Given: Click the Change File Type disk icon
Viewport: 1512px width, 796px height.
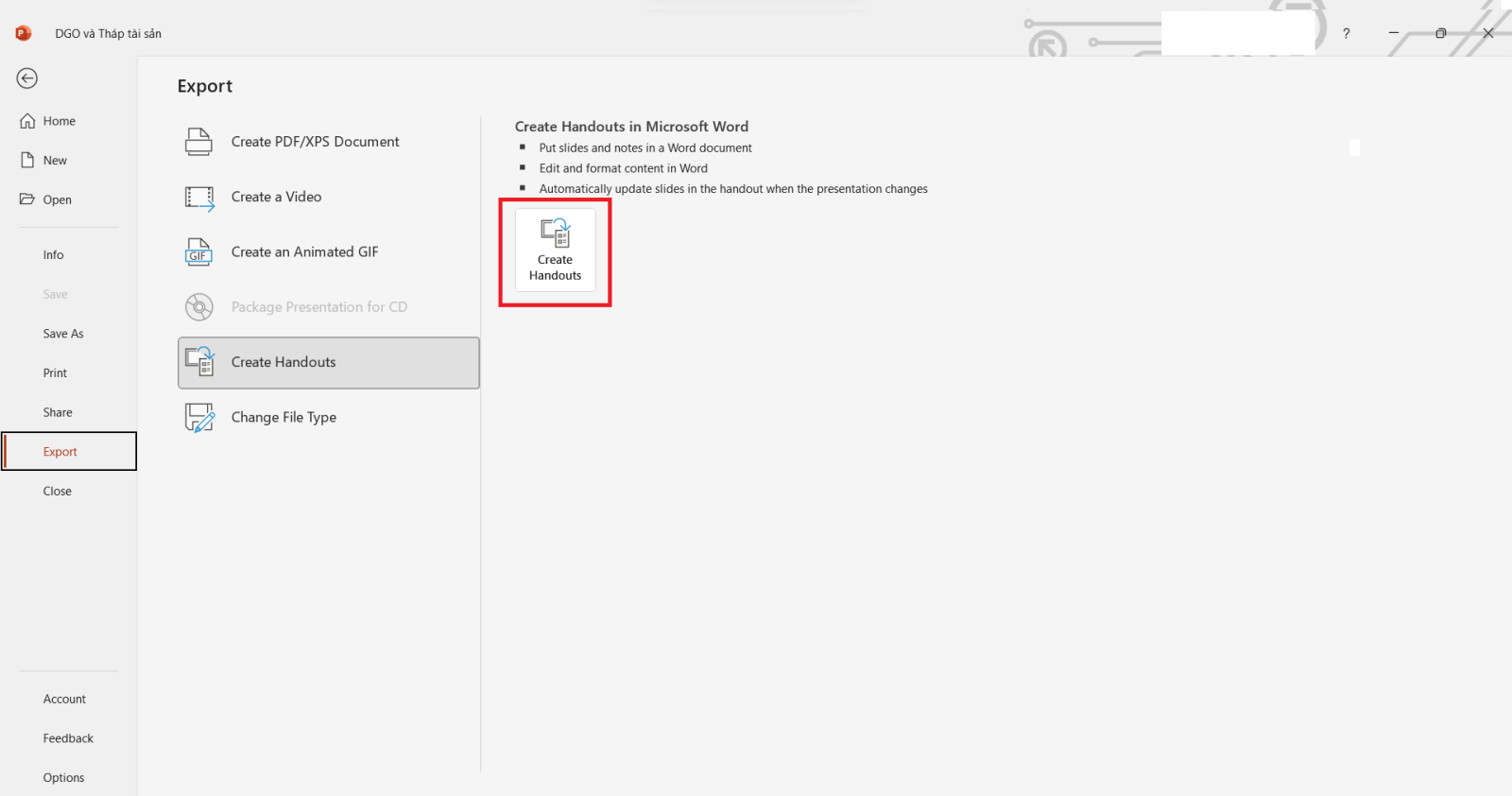Looking at the screenshot, I should pyautogui.click(x=199, y=418).
